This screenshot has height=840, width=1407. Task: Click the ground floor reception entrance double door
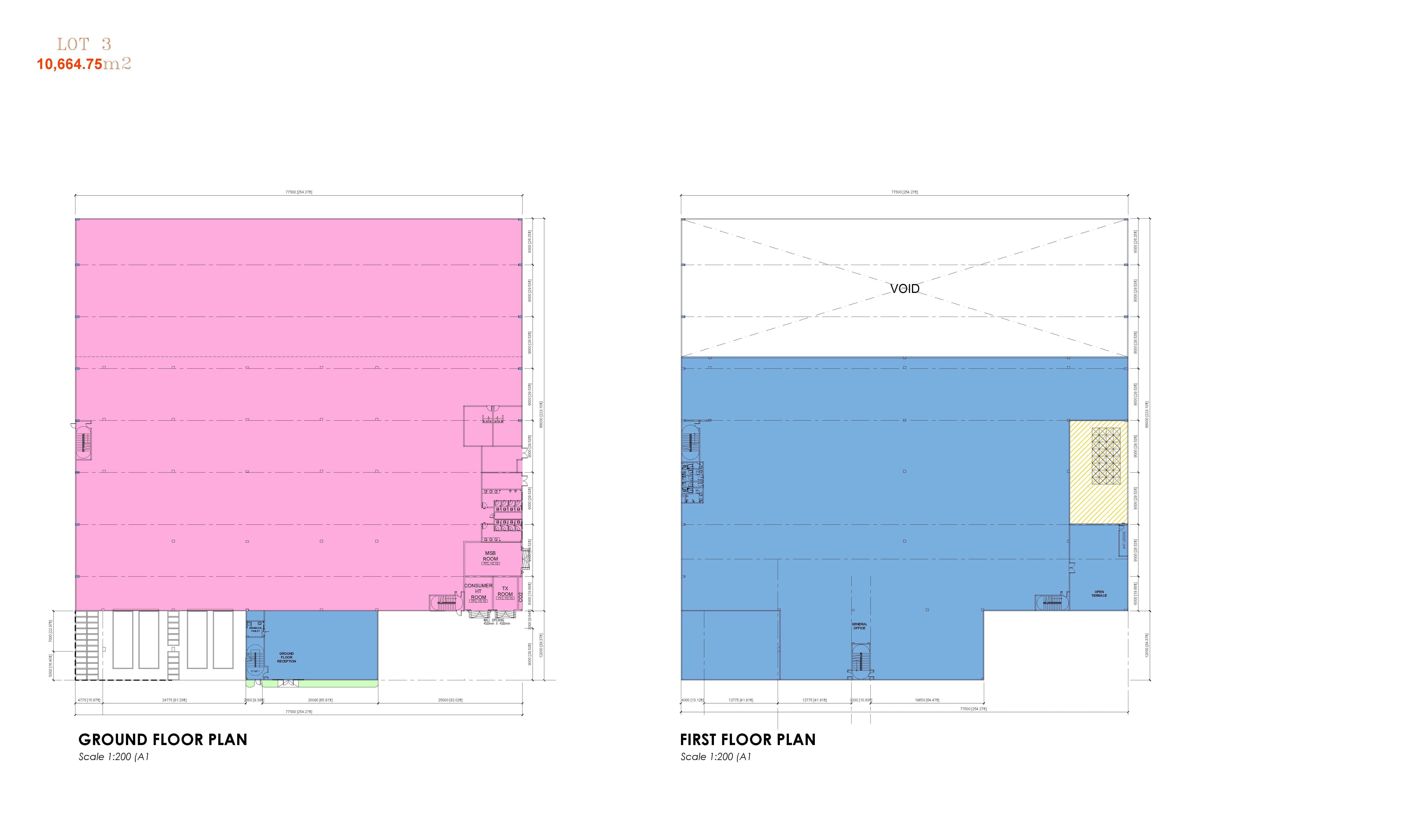pos(288,683)
